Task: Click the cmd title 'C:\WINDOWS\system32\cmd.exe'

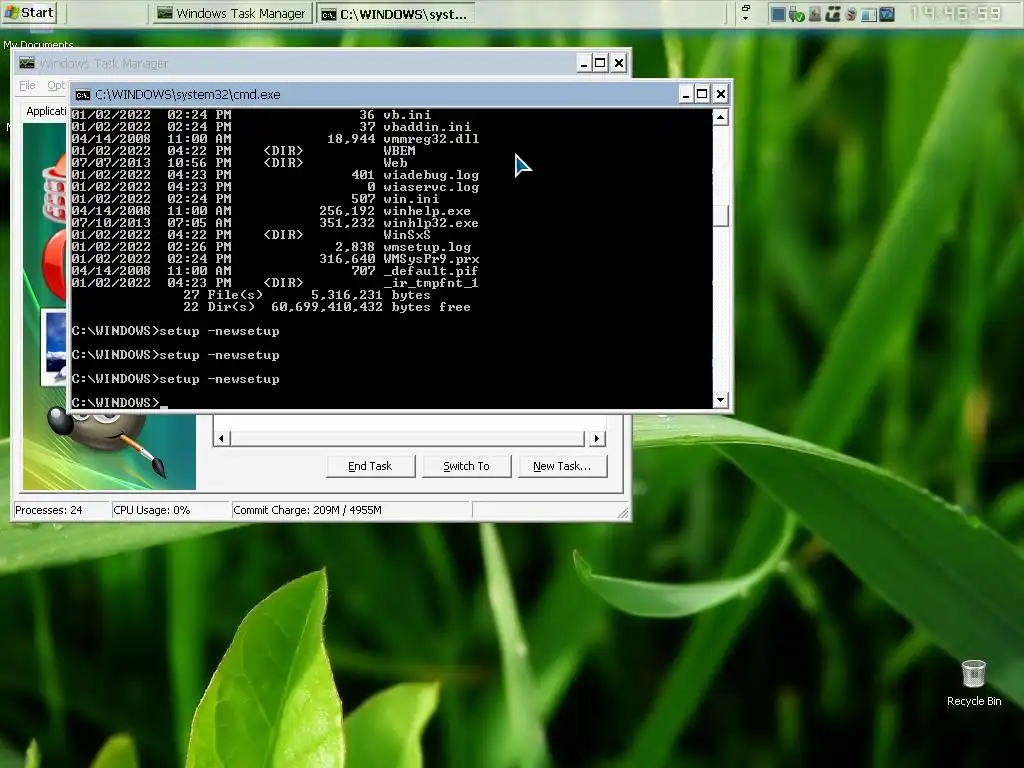Action: pos(188,95)
